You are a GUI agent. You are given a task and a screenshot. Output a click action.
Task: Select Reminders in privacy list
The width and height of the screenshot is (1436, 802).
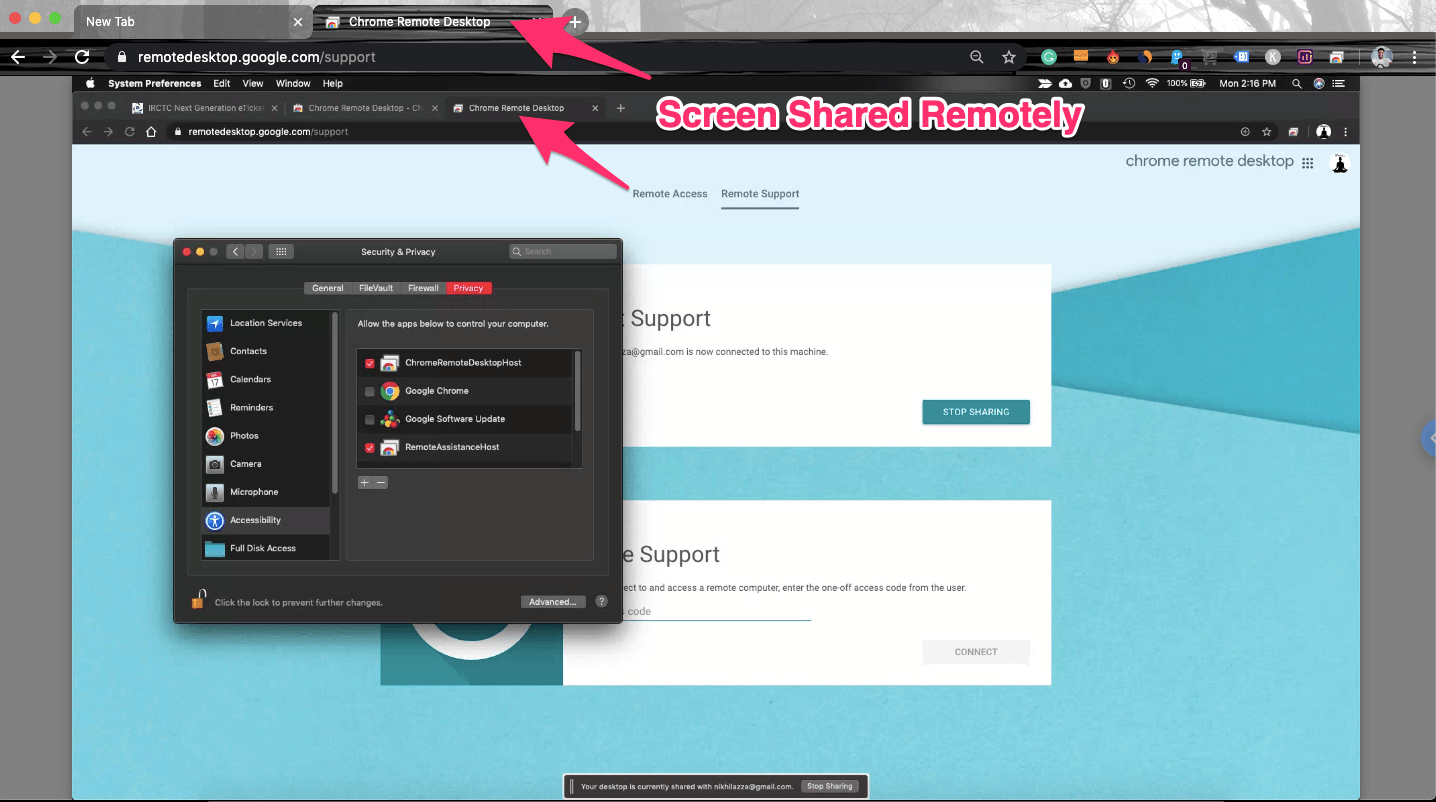tap(266, 407)
